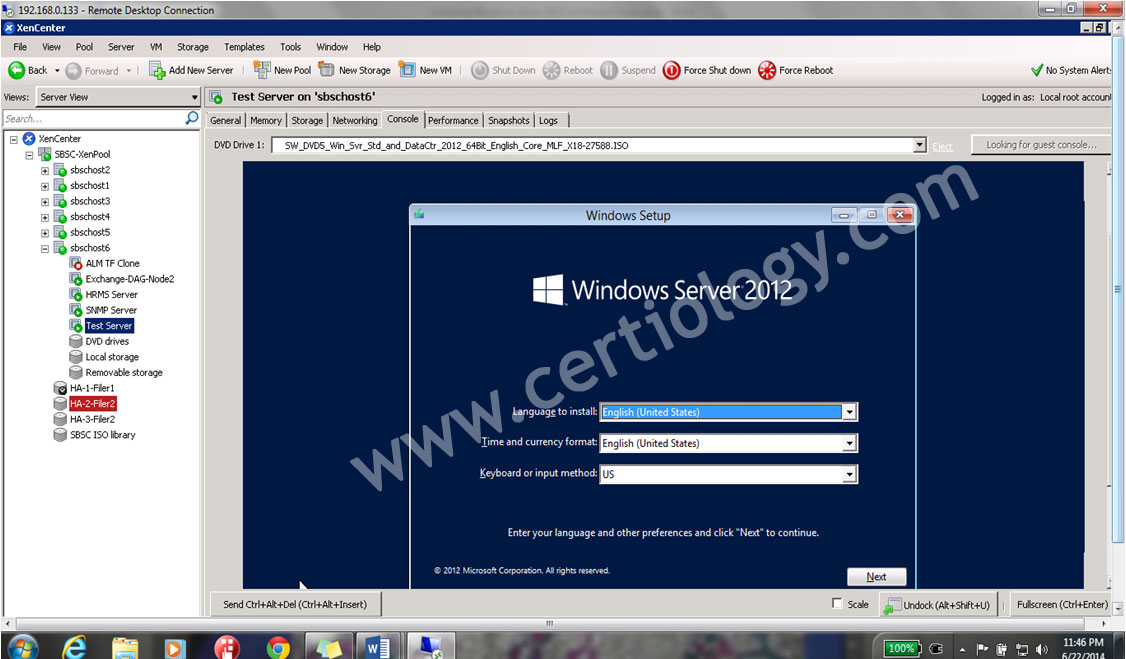
Task: Select the Test Server tree item
Action: point(109,326)
